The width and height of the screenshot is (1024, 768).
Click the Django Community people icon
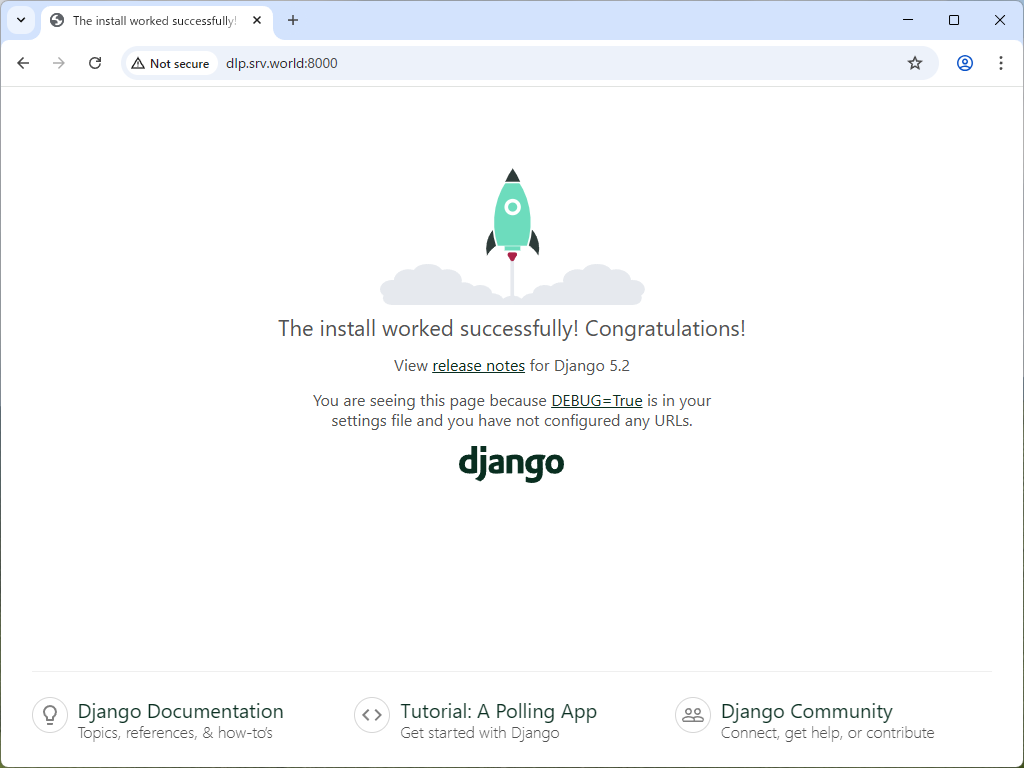[x=692, y=715]
